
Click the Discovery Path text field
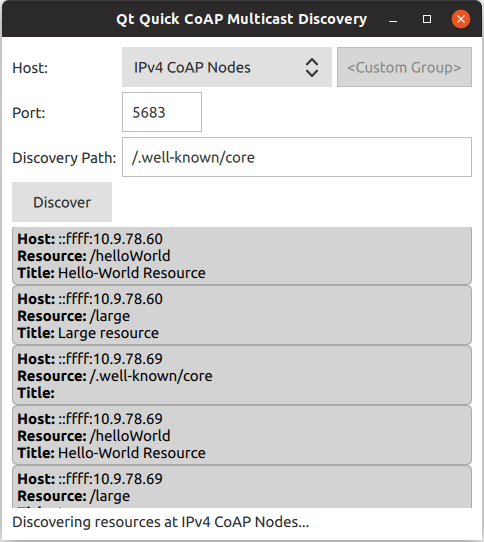[x=297, y=157]
